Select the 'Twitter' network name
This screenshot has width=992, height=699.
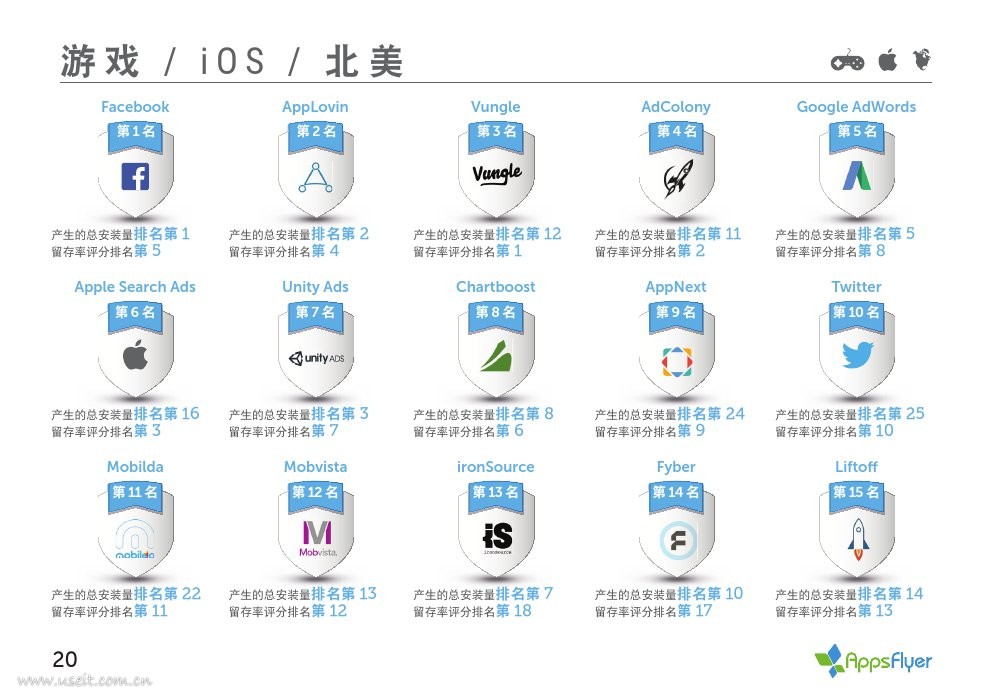856,287
